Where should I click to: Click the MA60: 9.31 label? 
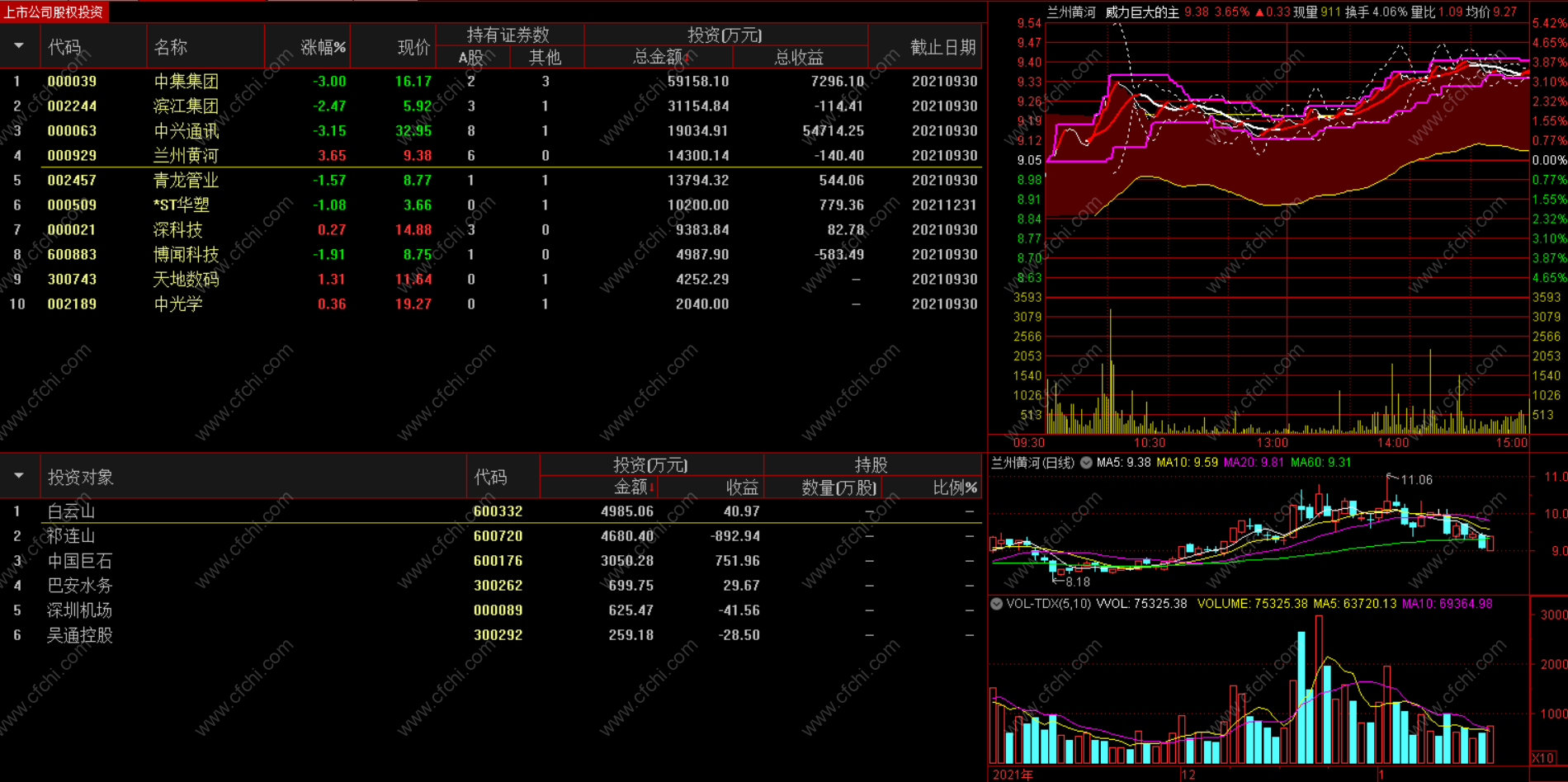click(1321, 463)
